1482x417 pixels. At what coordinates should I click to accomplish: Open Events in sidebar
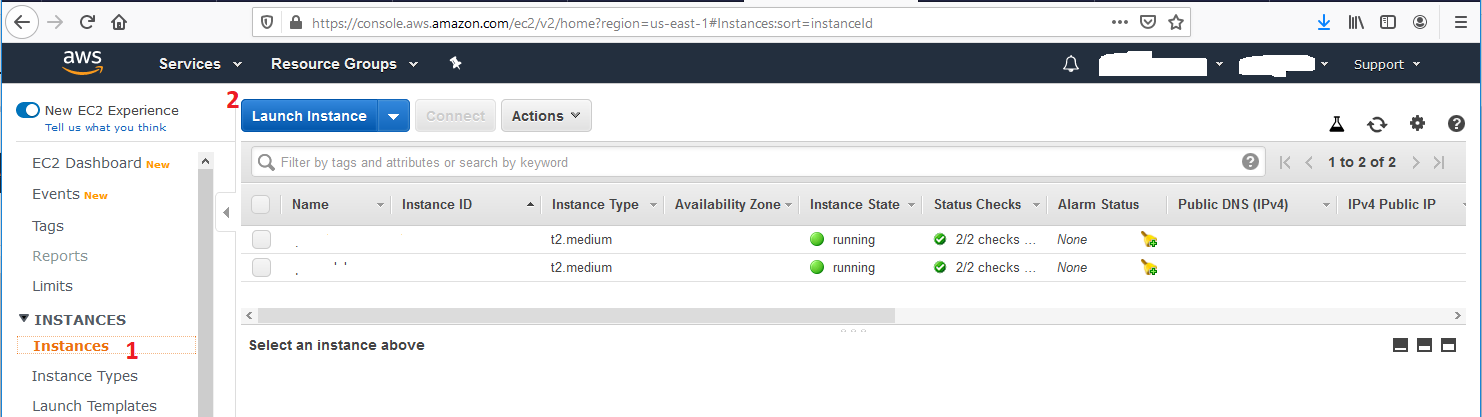(x=56, y=194)
